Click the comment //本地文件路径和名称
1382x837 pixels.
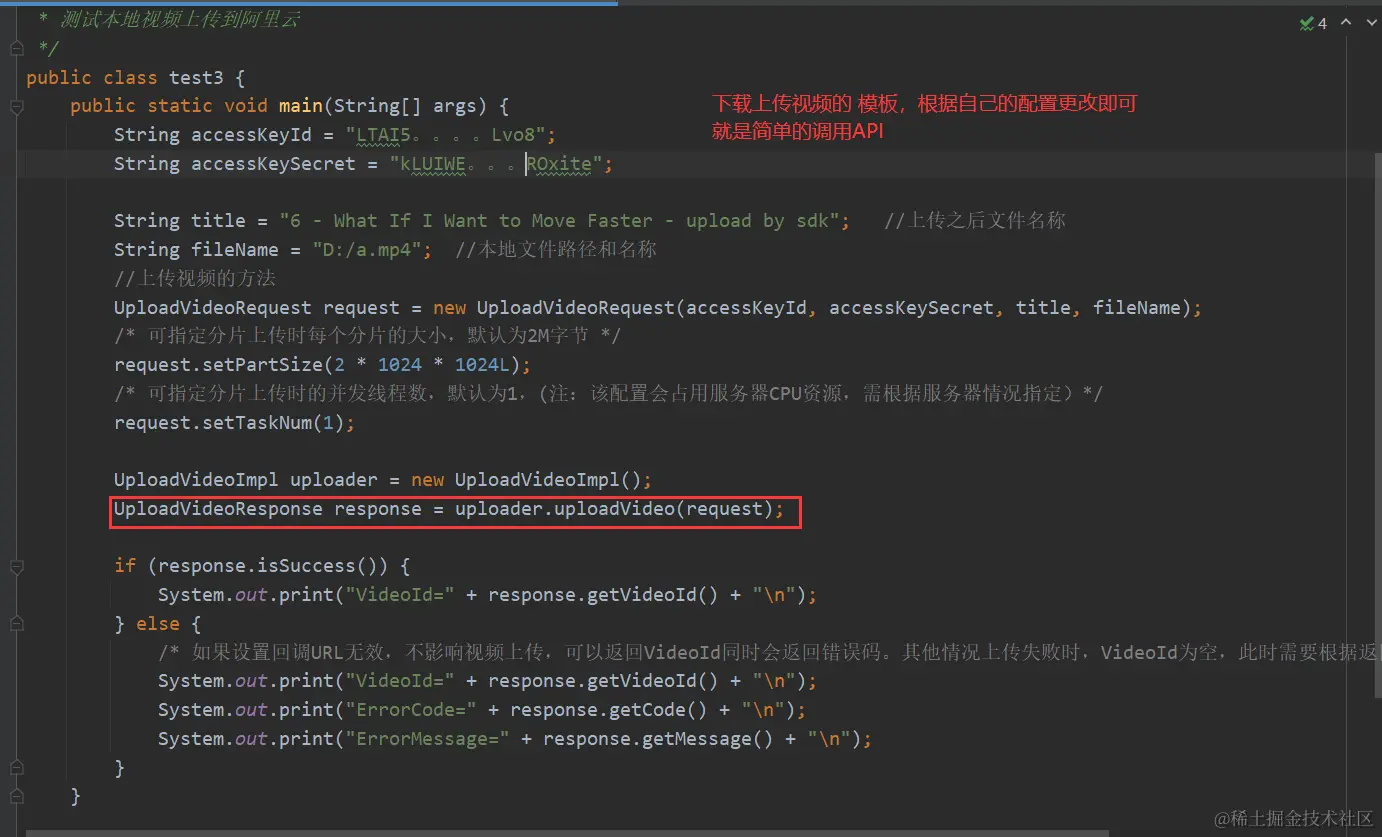[x=556, y=250]
